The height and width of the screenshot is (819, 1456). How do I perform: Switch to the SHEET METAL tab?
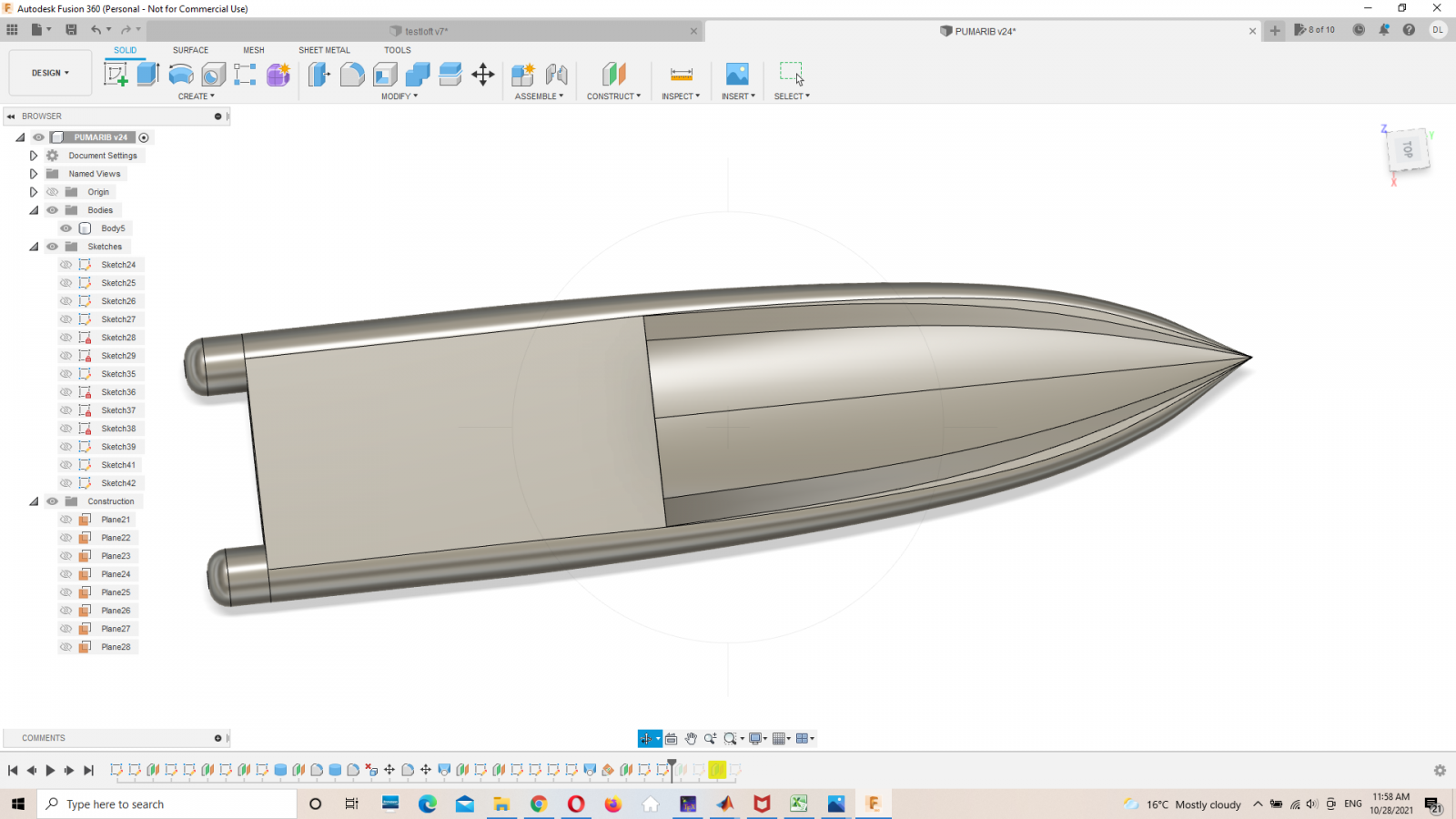click(x=324, y=50)
